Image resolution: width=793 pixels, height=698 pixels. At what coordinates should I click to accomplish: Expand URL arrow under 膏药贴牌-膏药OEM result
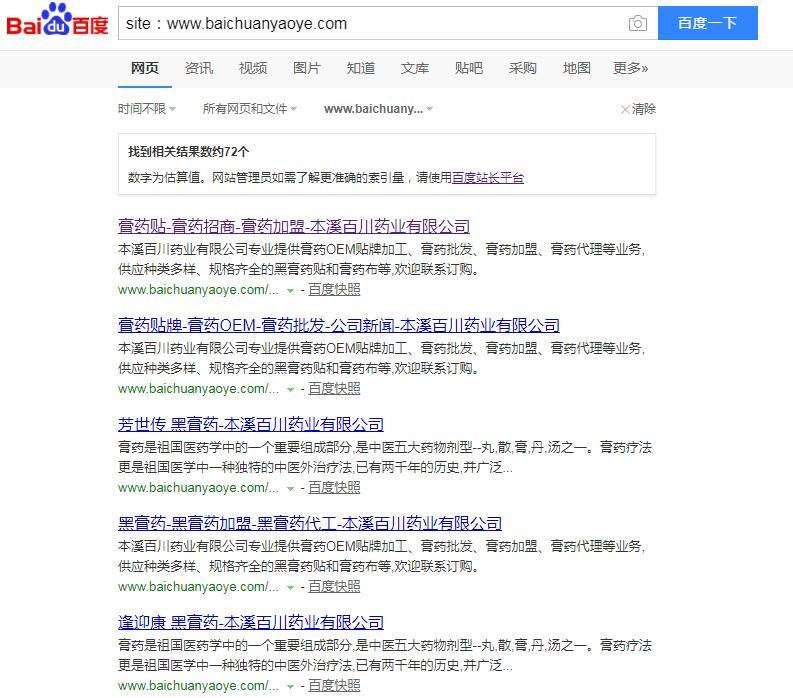290,390
